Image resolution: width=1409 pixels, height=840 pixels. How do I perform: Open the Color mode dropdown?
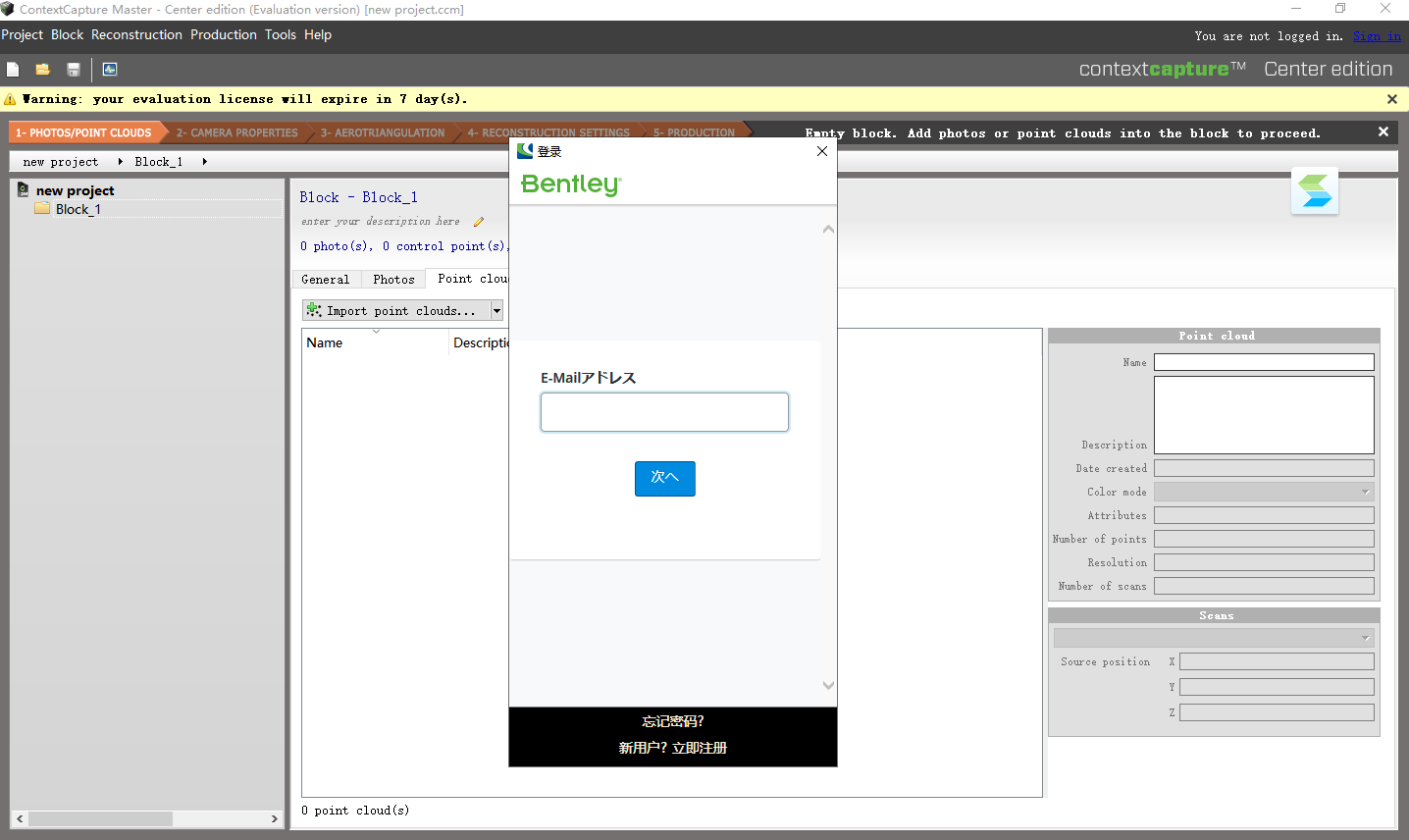pyautogui.click(x=1264, y=492)
